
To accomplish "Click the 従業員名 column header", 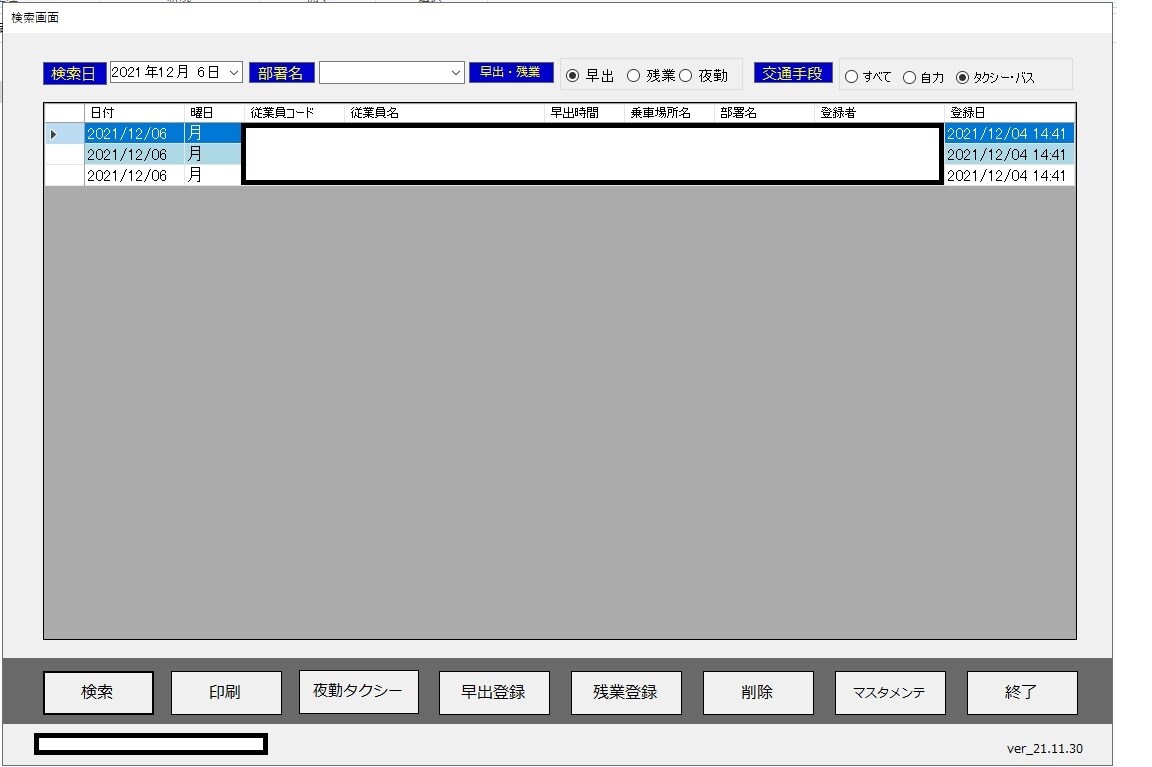I will (444, 112).
